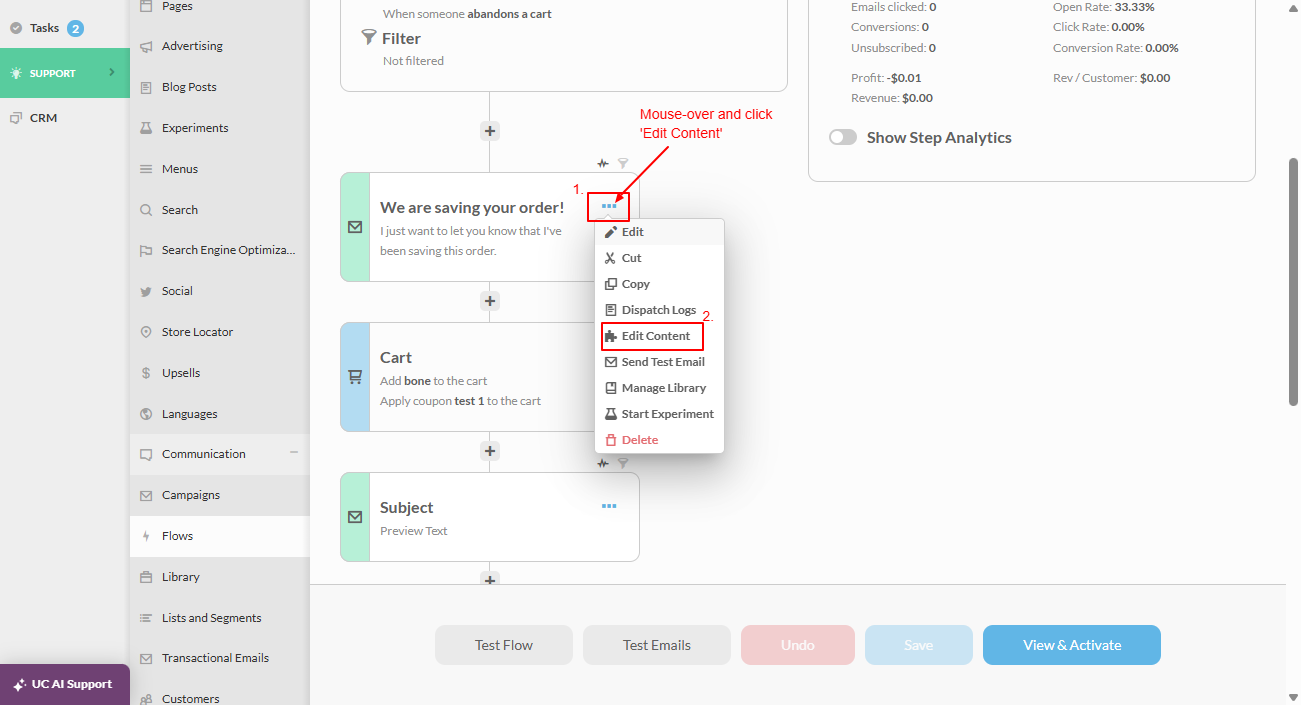Open the Store Locator sidebar item
The height and width of the screenshot is (705, 1301).
pos(197,332)
